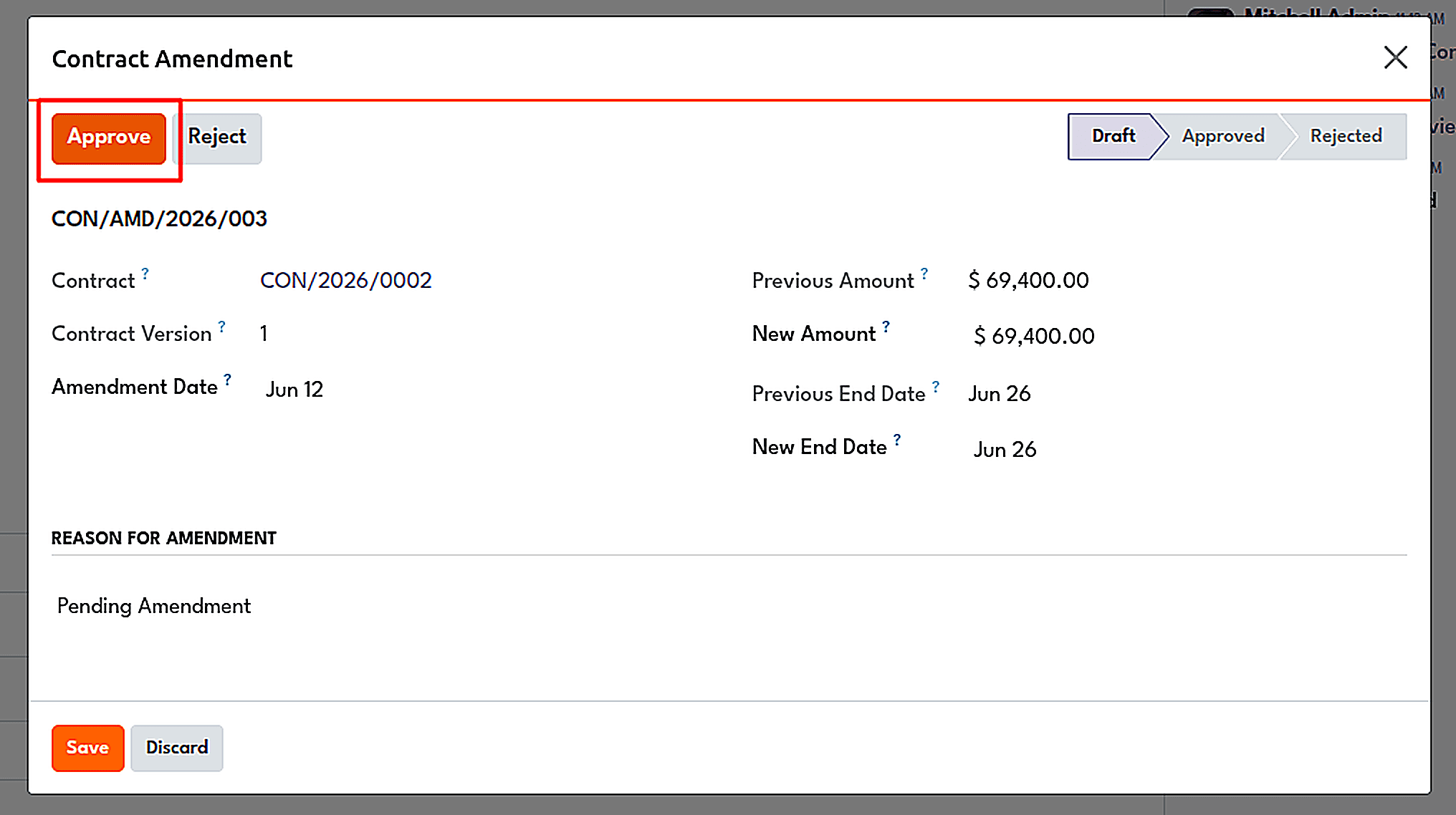
Task: Select the Previous Amount $ 69,400.00 value
Action: click(x=1028, y=280)
